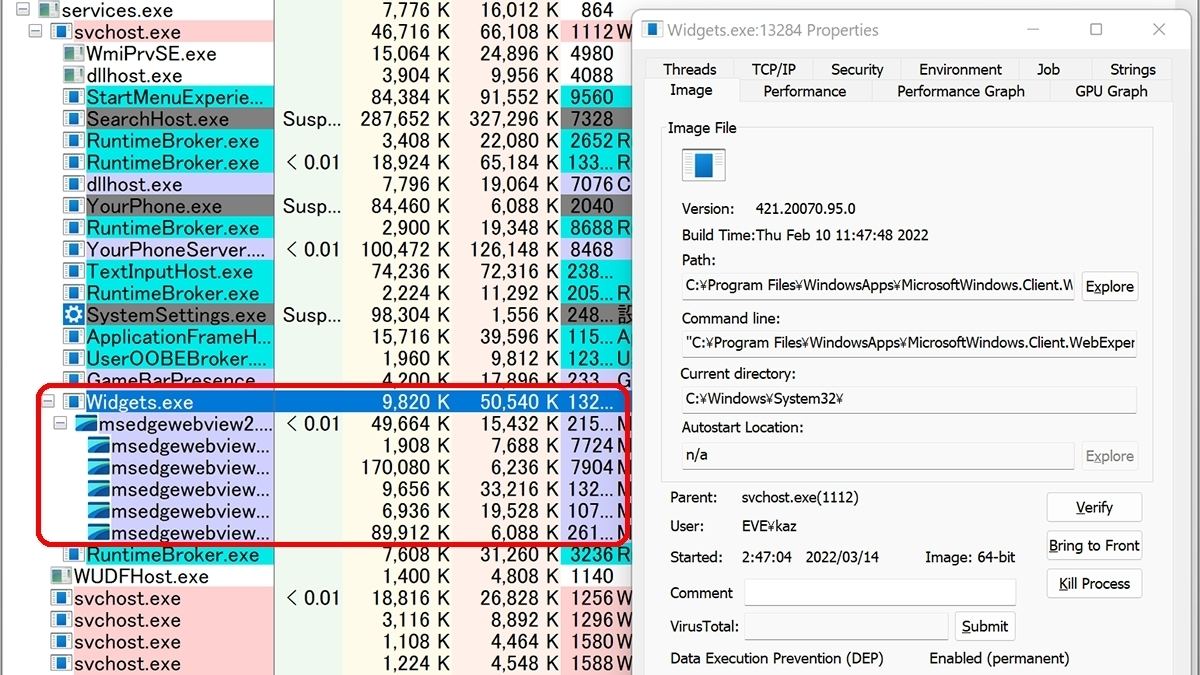Click the msedgewebview2... parent process icon
This screenshot has height=675, width=1200.
coord(86,424)
